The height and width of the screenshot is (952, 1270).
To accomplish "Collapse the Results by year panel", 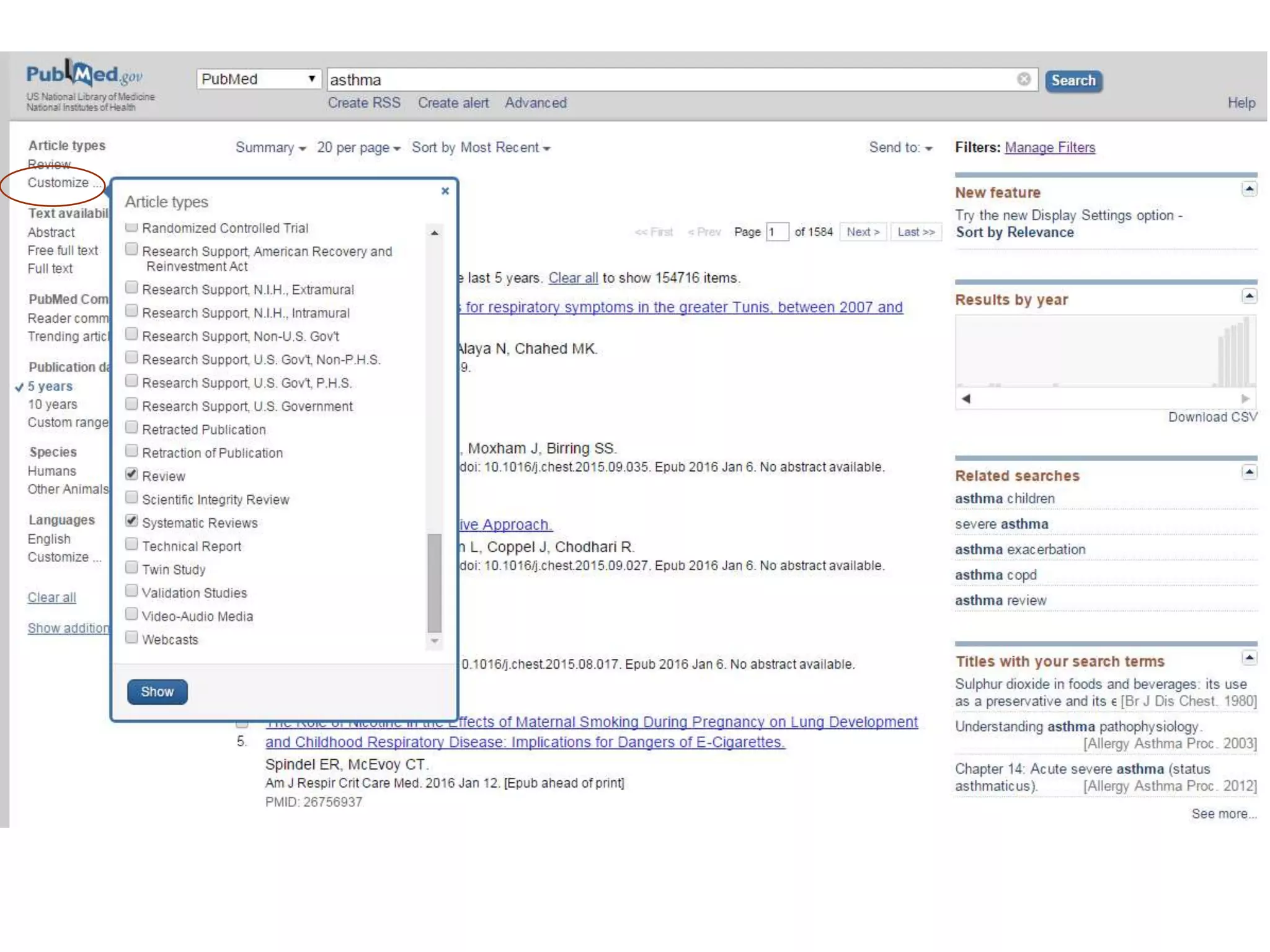I will click(x=1249, y=296).
